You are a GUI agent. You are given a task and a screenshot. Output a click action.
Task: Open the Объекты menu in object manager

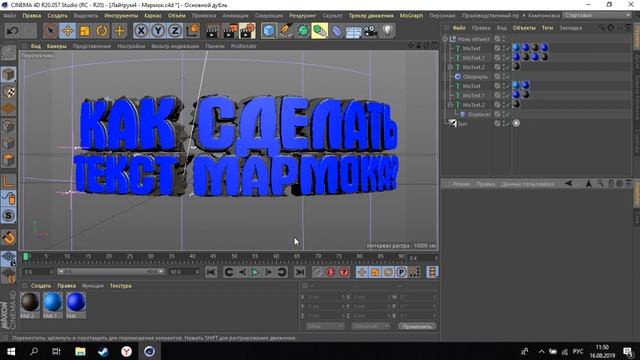point(524,28)
